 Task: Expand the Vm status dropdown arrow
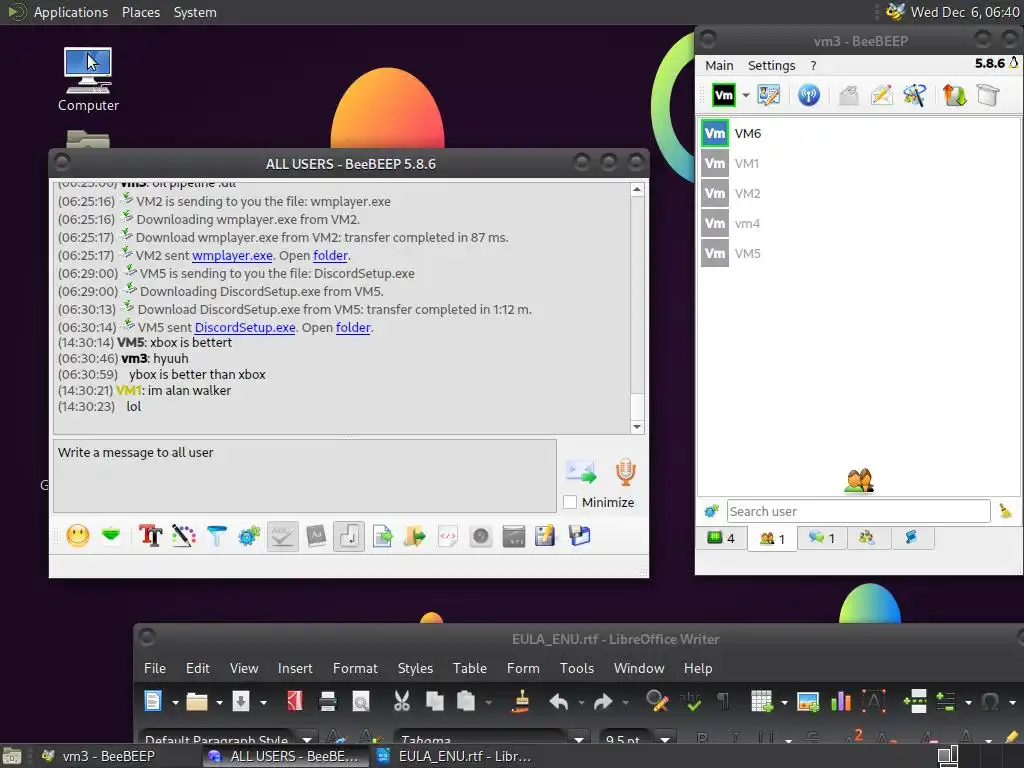(745, 95)
